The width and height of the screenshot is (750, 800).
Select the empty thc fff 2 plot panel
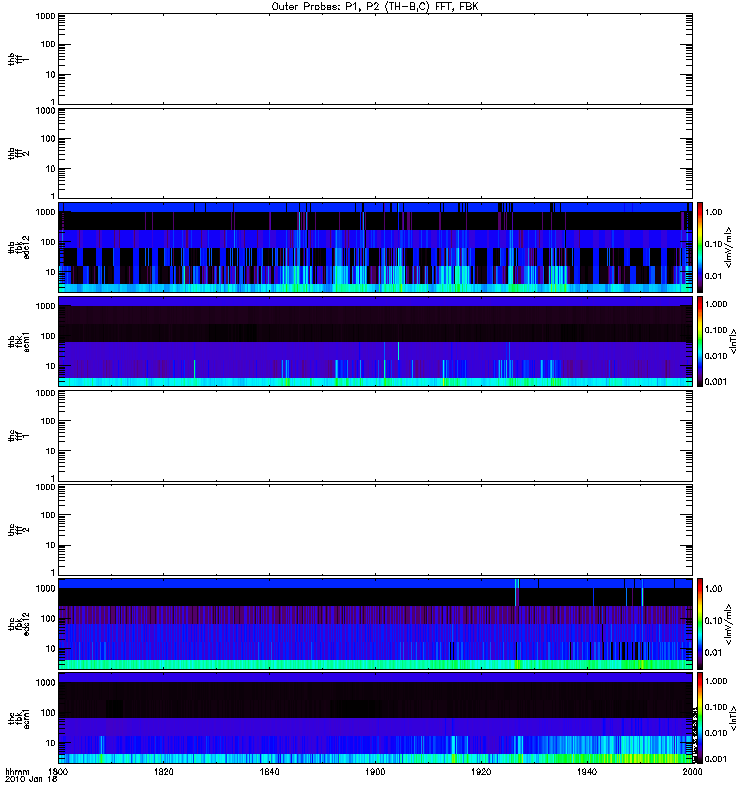(x=375, y=530)
